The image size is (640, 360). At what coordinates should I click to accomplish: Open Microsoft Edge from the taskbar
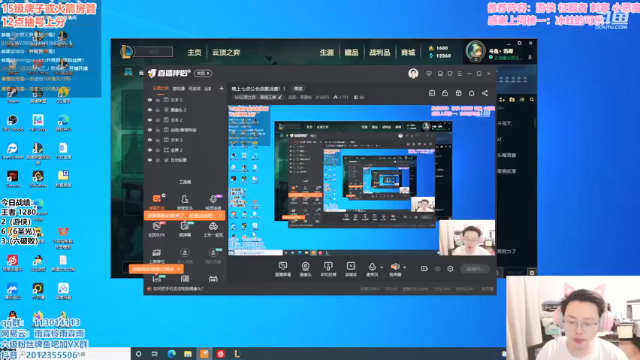171,354
